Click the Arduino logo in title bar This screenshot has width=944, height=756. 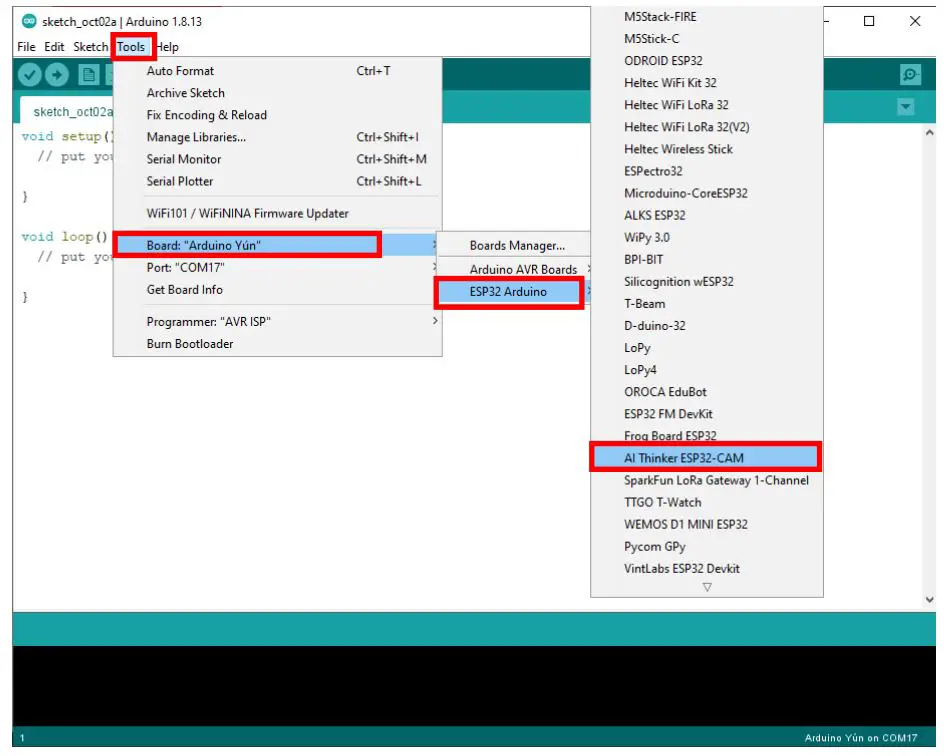(x=29, y=21)
